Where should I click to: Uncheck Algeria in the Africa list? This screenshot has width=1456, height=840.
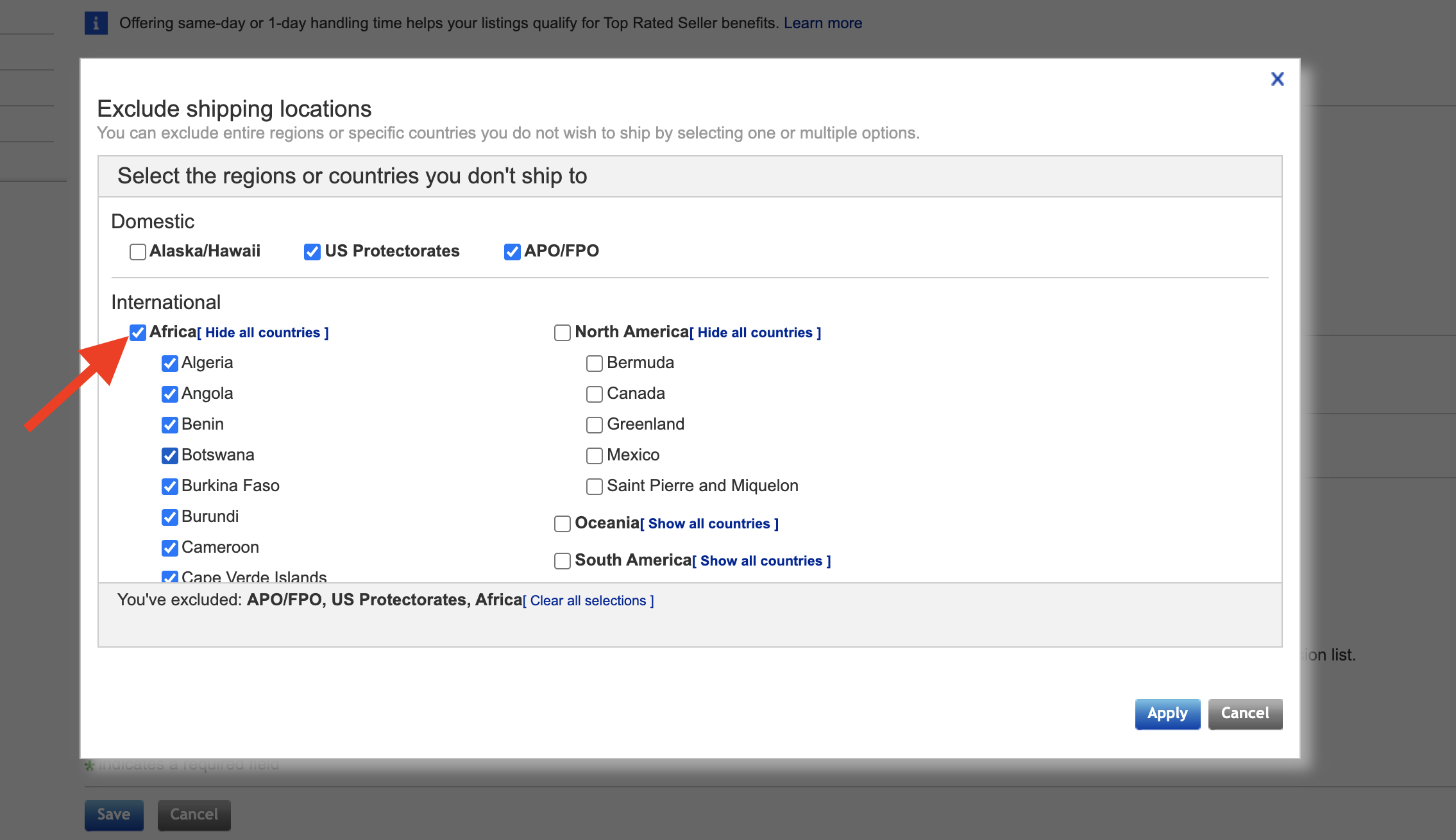click(170, 364)
